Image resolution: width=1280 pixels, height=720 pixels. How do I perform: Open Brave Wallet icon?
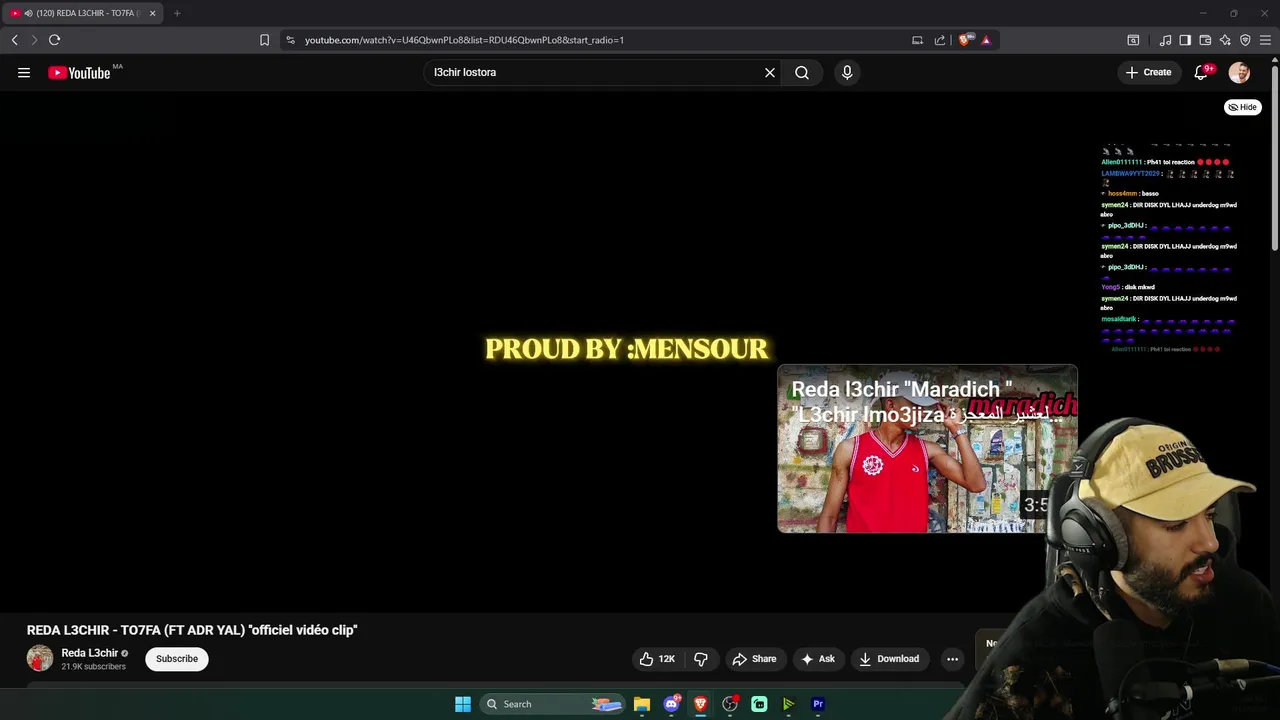1205,40
